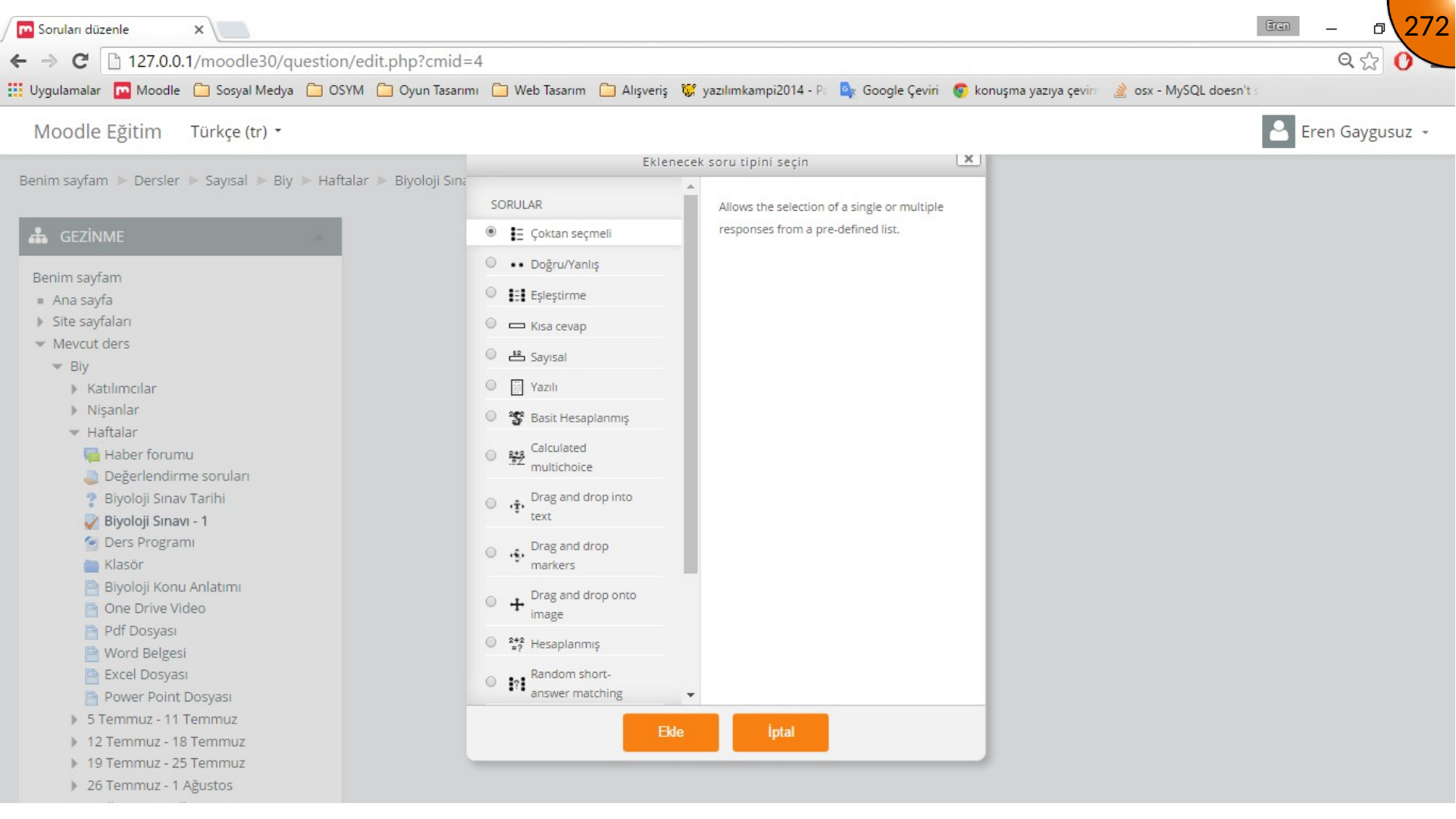
Task: Expand the 12 Temmuz - 18 Temmuz node
Action: tap(74, 742)
